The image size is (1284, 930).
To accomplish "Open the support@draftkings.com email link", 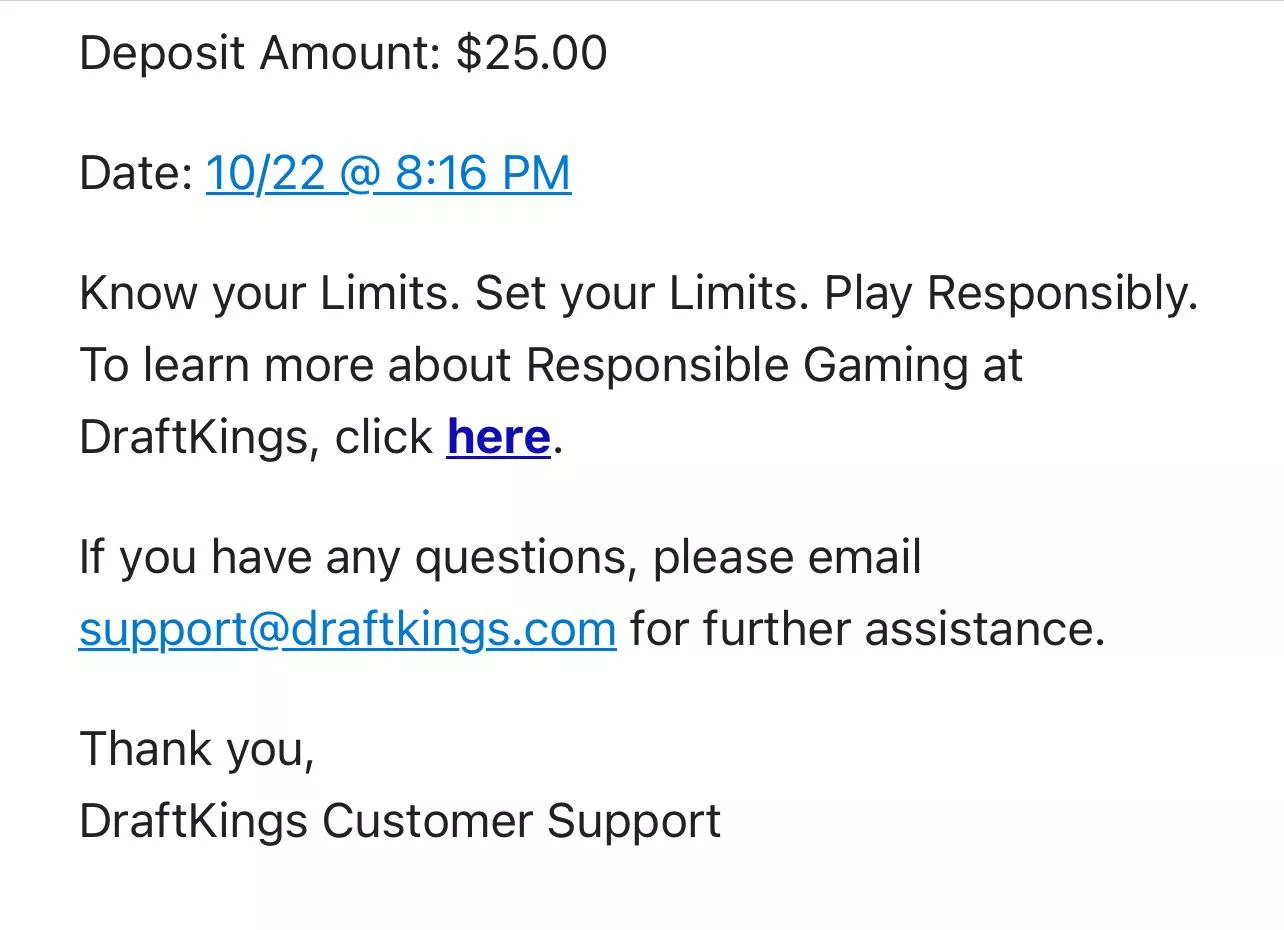I will click(347, 629).
